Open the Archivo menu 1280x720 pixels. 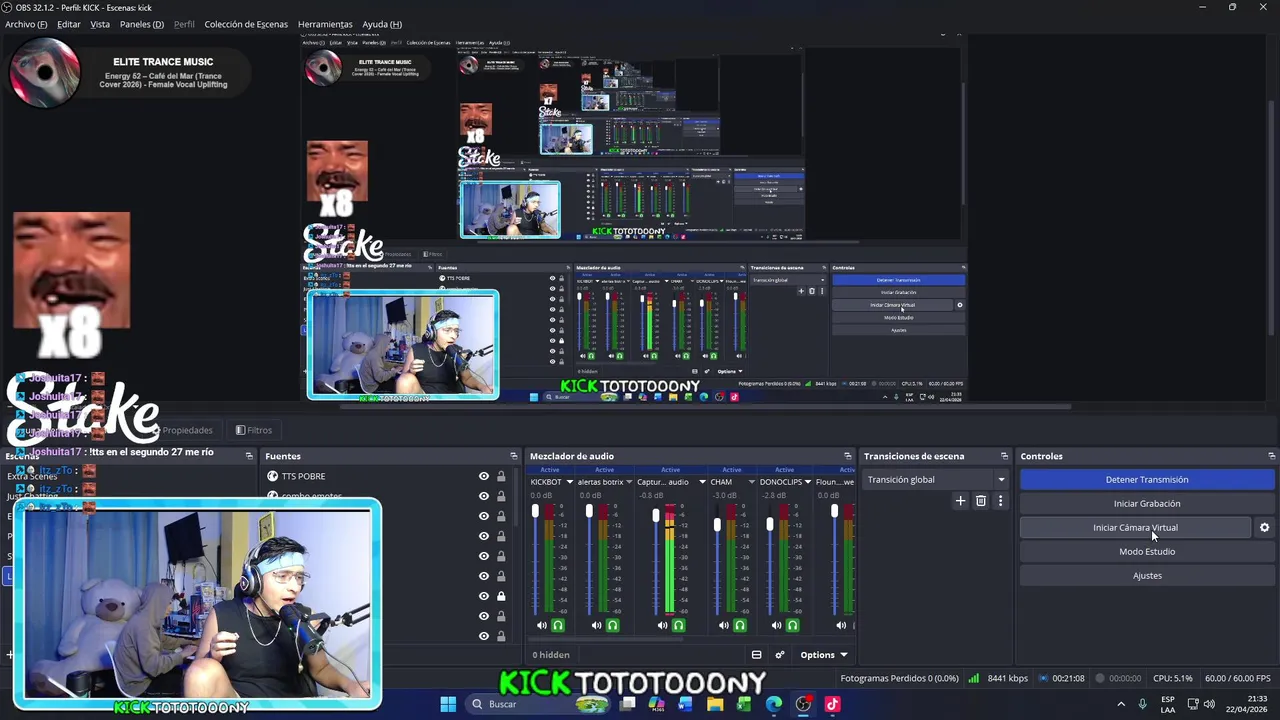tap(26, 24)
